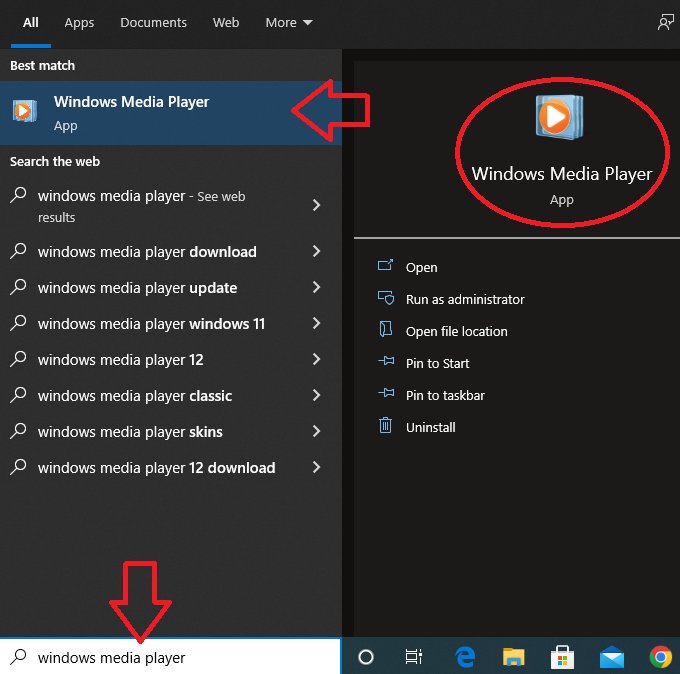
Task: Click the magnifier icon in the search box
Action: tap(18, 657)
